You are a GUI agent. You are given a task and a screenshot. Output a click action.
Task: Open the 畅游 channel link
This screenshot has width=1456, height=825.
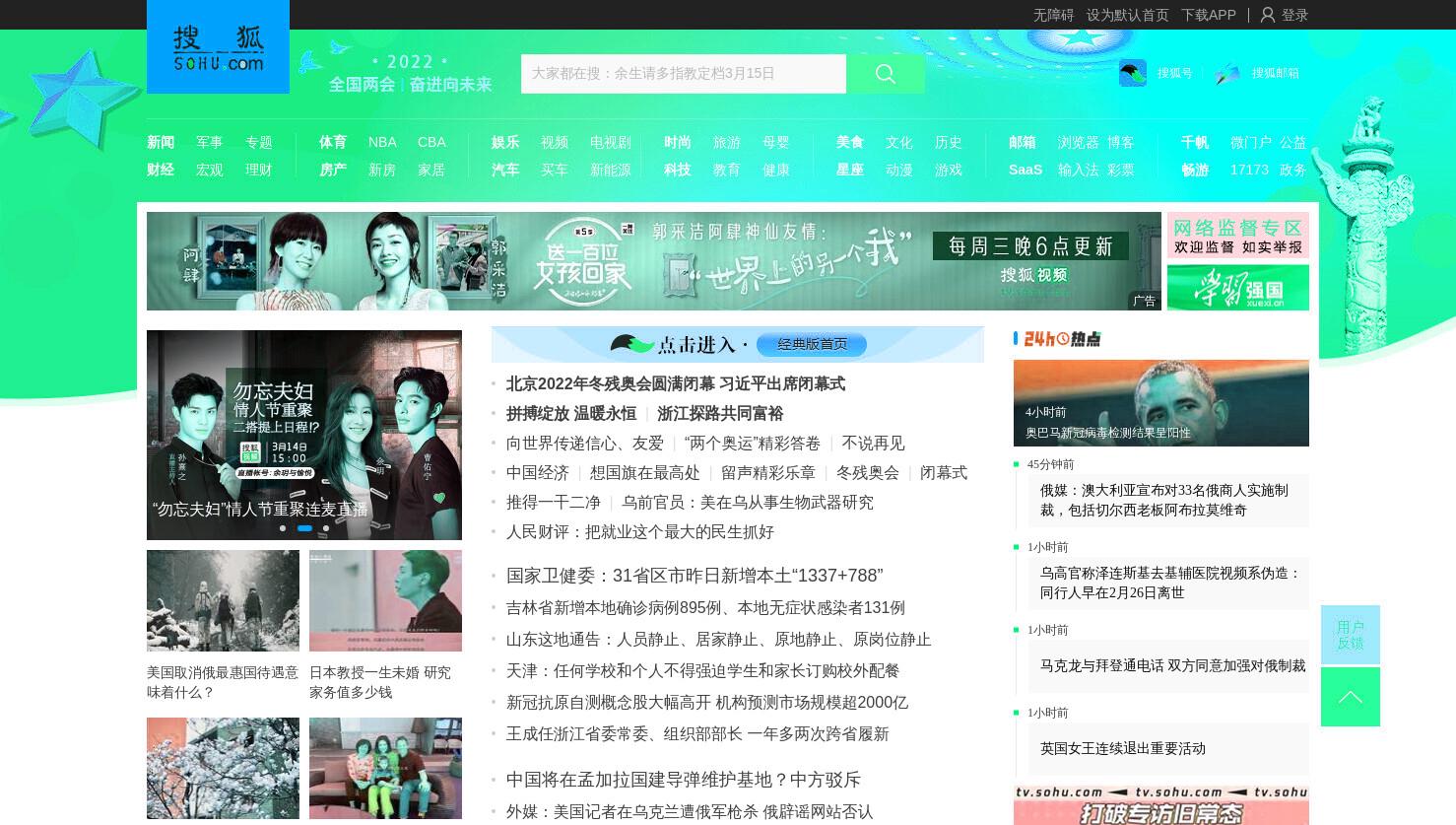1195,170
